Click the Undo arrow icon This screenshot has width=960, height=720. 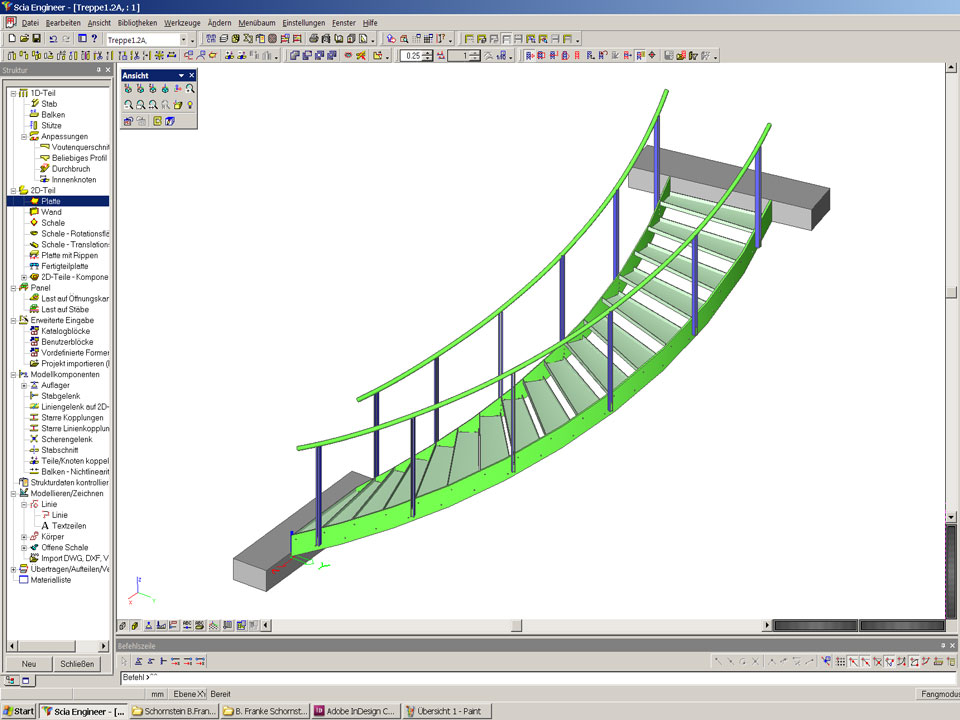[53, 39]
